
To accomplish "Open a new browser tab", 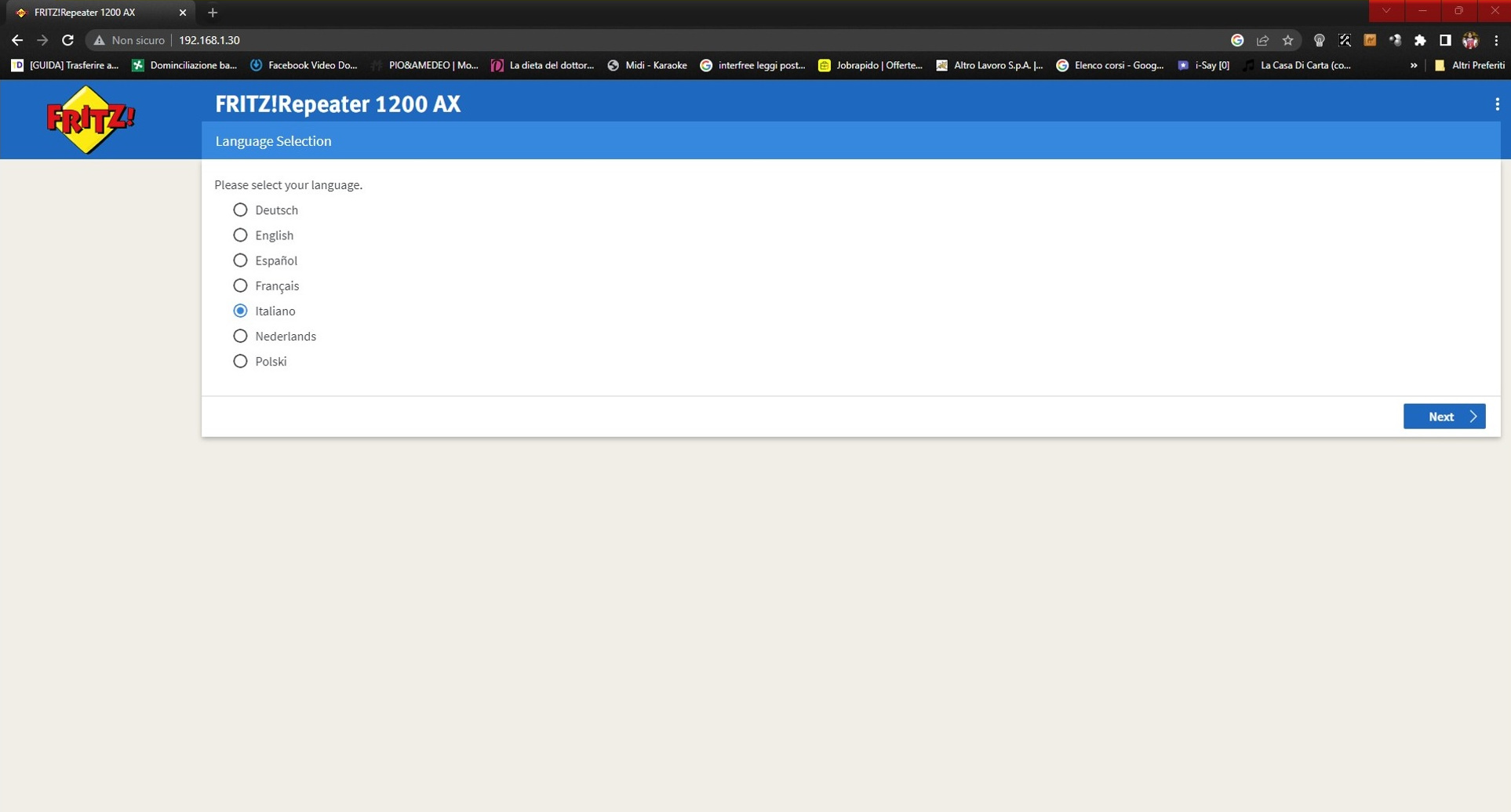I will [x=213, y=13].
